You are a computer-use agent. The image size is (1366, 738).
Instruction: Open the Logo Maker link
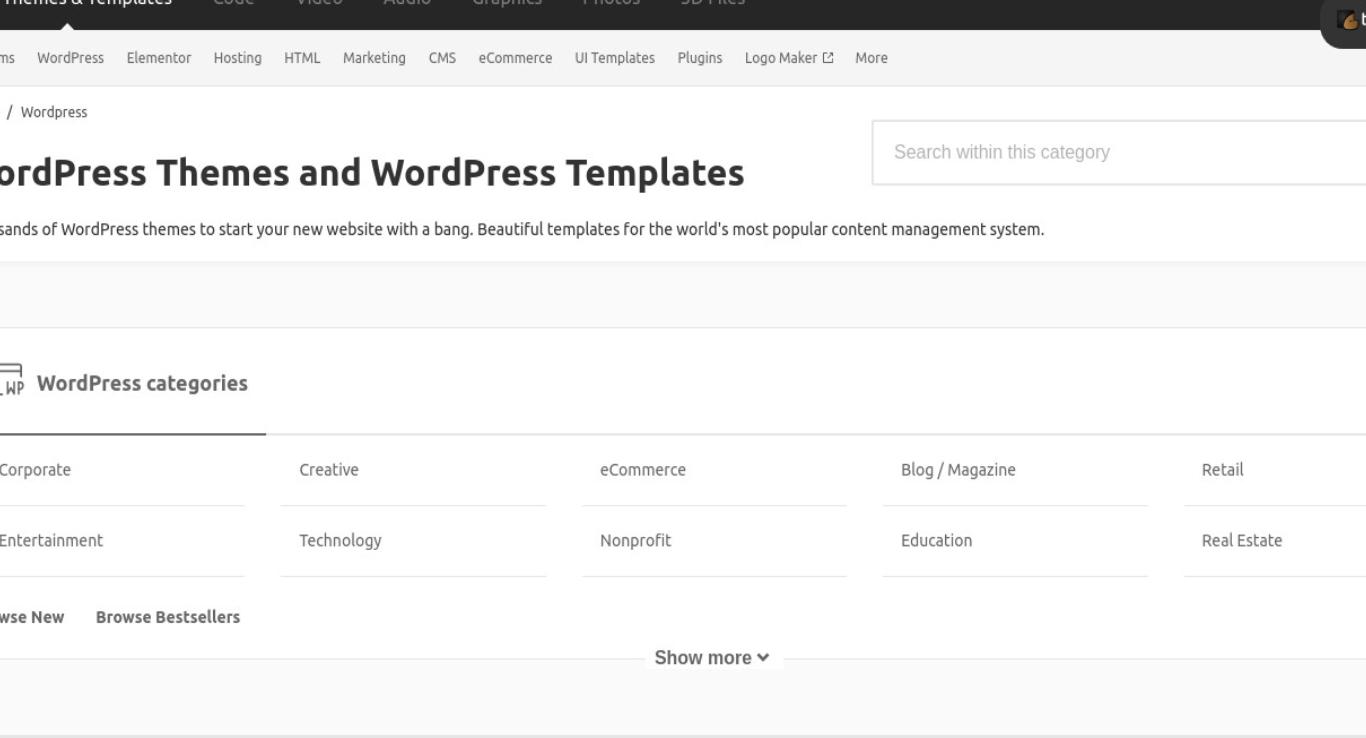pos(788,58)
